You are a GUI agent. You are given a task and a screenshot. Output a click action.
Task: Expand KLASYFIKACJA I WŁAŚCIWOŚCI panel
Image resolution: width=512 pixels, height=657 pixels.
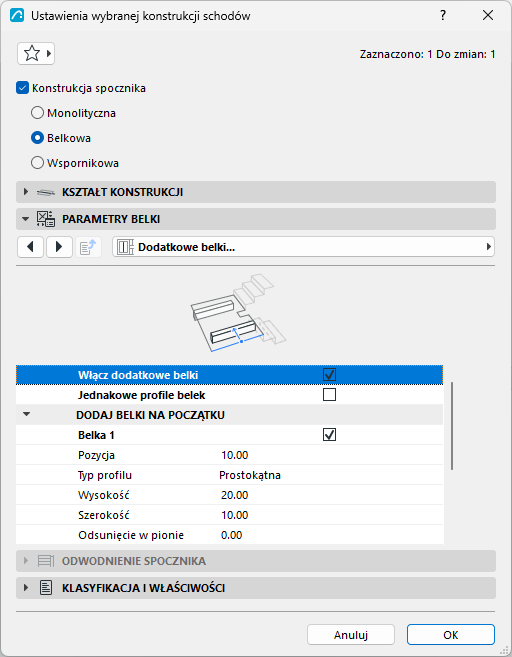(256, 588)
